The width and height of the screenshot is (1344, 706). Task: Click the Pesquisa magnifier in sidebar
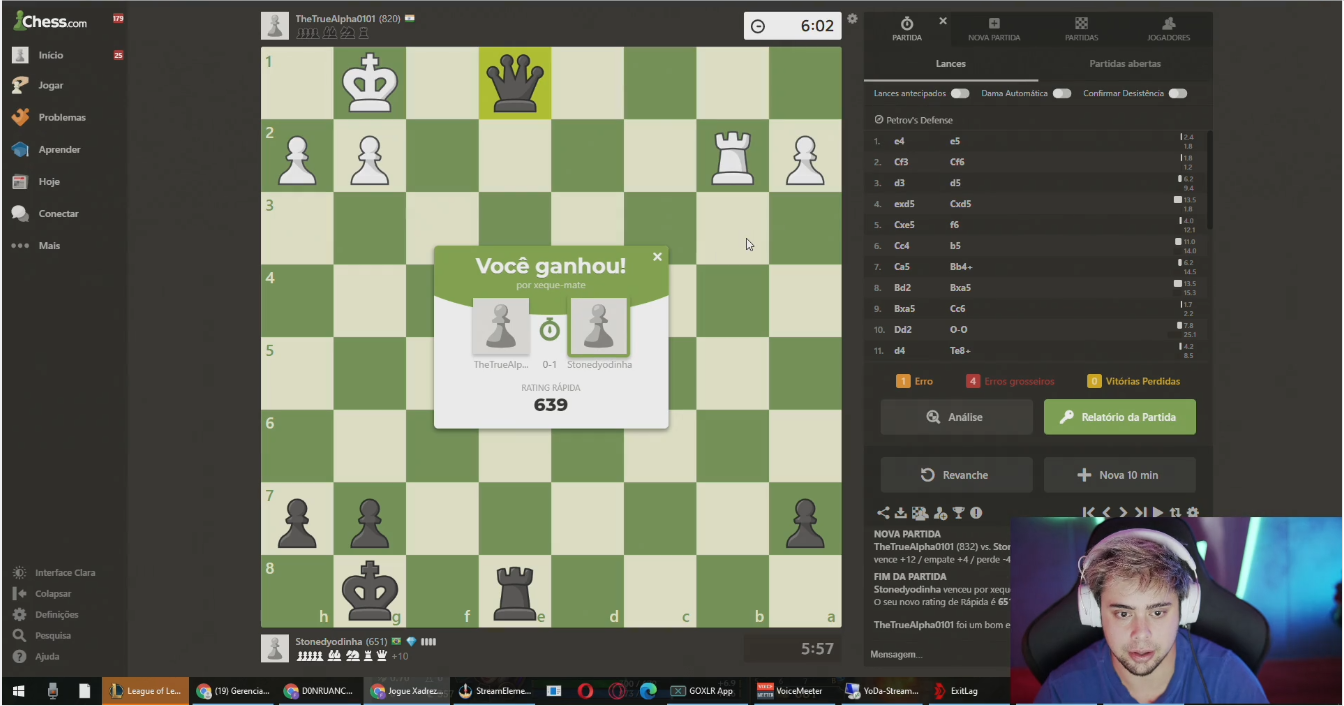20,635
